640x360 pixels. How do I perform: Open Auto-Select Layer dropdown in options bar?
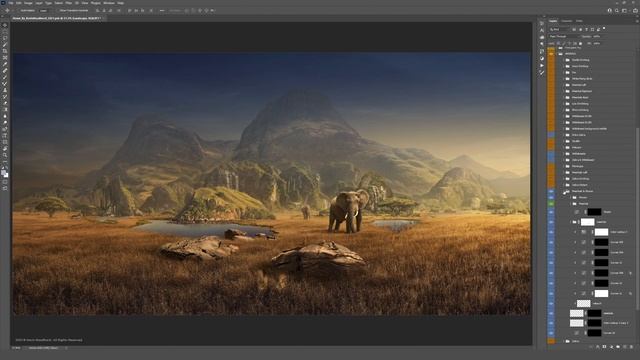[x=44, y=11]
